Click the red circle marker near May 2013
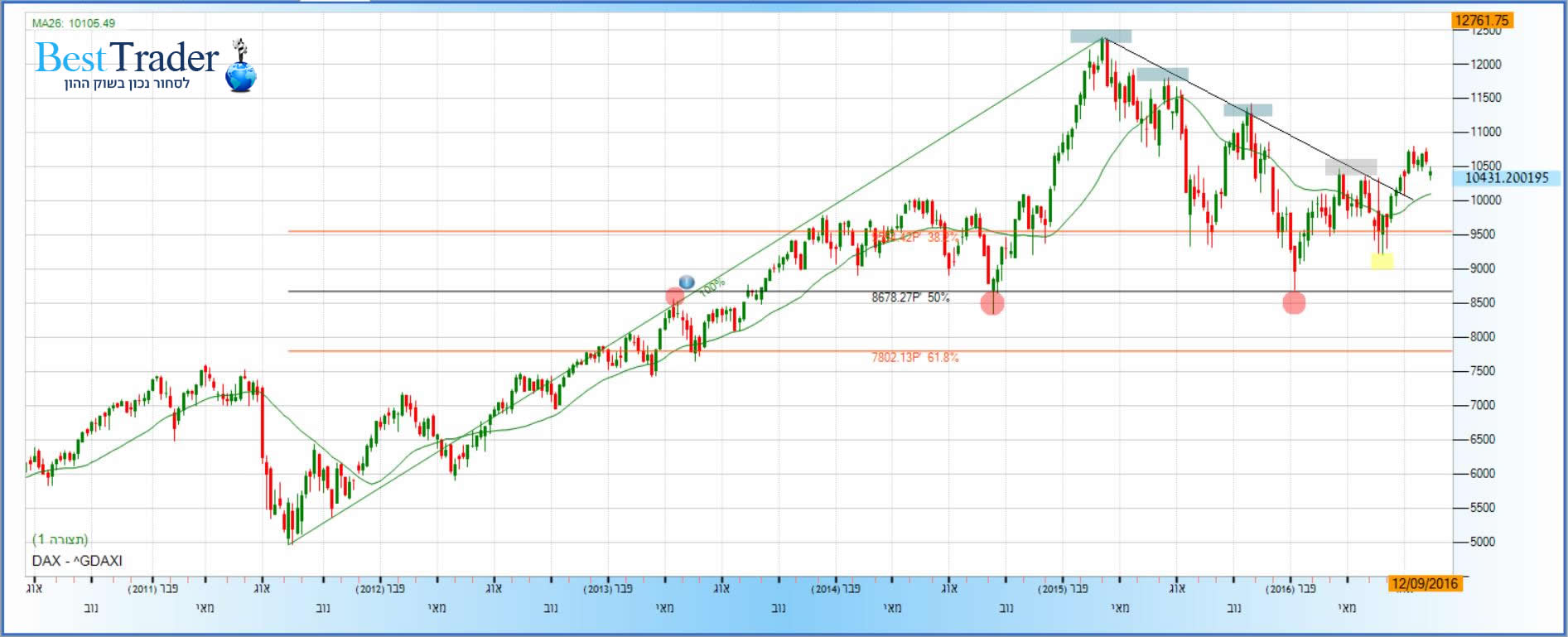1568x637 pixels. tap(675, 296)
